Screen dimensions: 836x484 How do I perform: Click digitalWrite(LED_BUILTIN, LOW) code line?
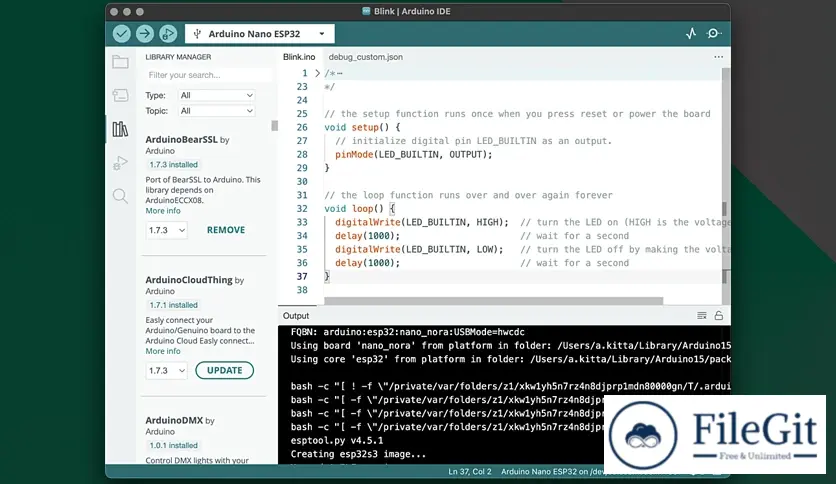[x=419, y=249]
